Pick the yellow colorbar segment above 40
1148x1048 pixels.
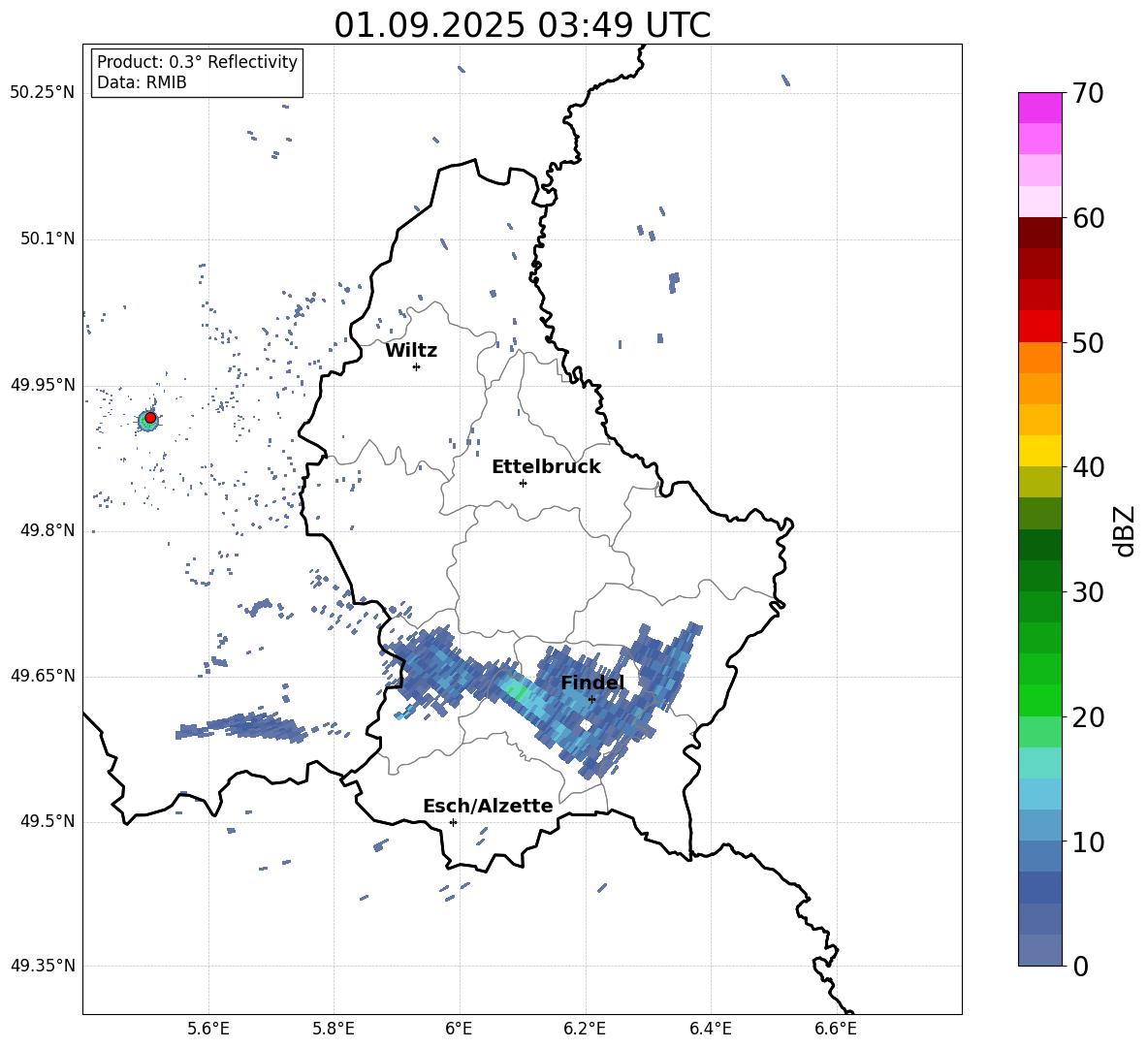click(1040, 451)
